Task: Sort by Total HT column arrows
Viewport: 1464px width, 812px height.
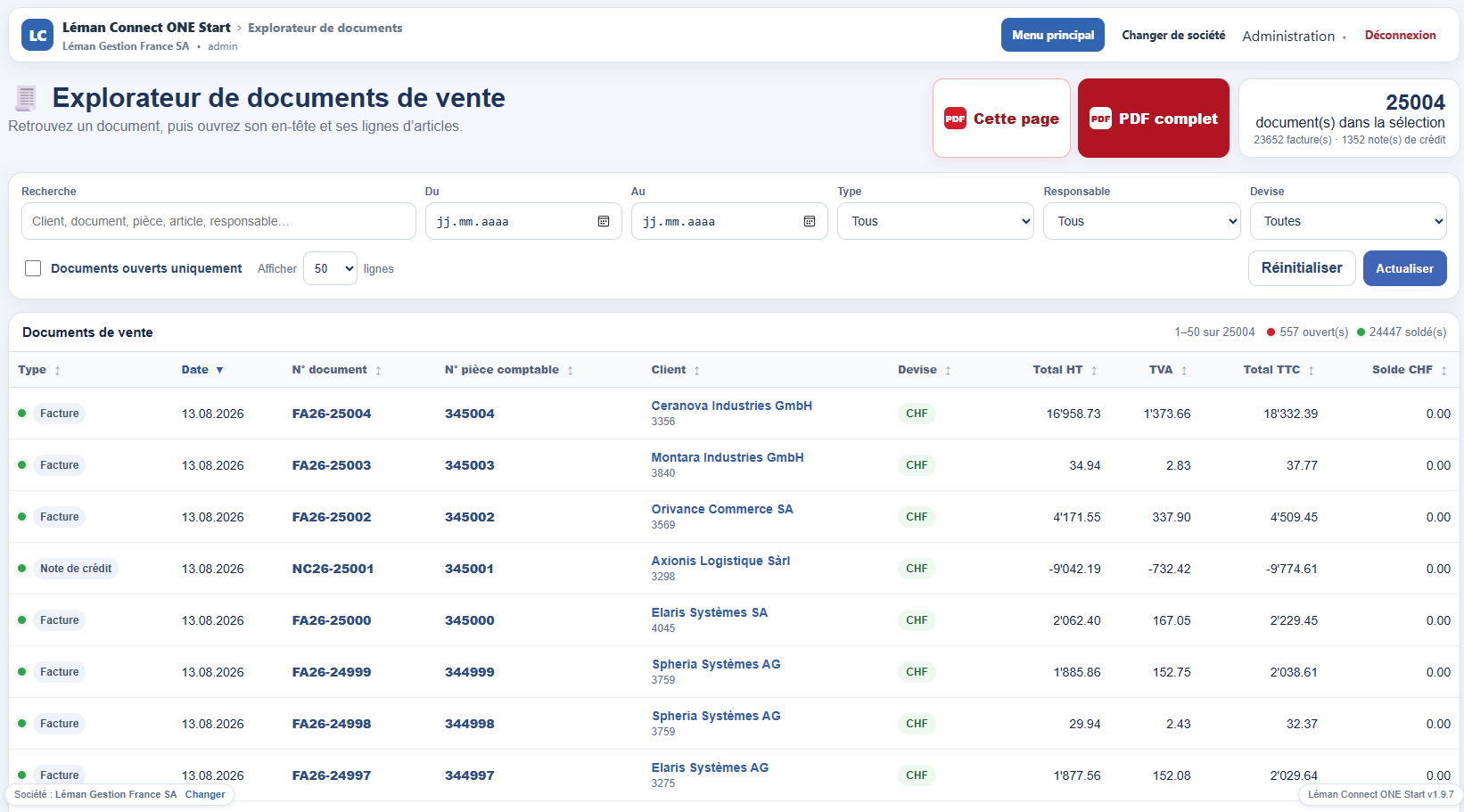Action: point(1094,371)
